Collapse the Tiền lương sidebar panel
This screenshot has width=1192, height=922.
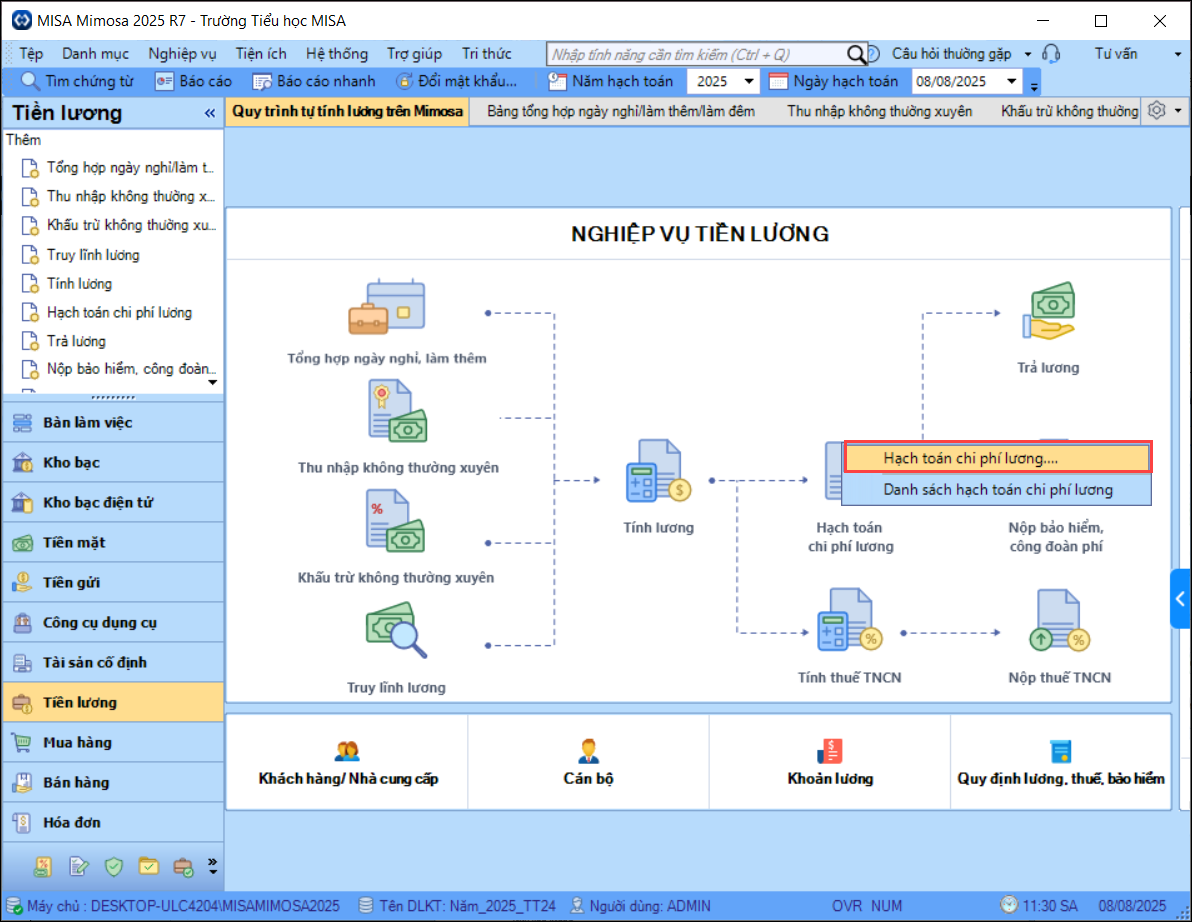(x=210, y=113)
